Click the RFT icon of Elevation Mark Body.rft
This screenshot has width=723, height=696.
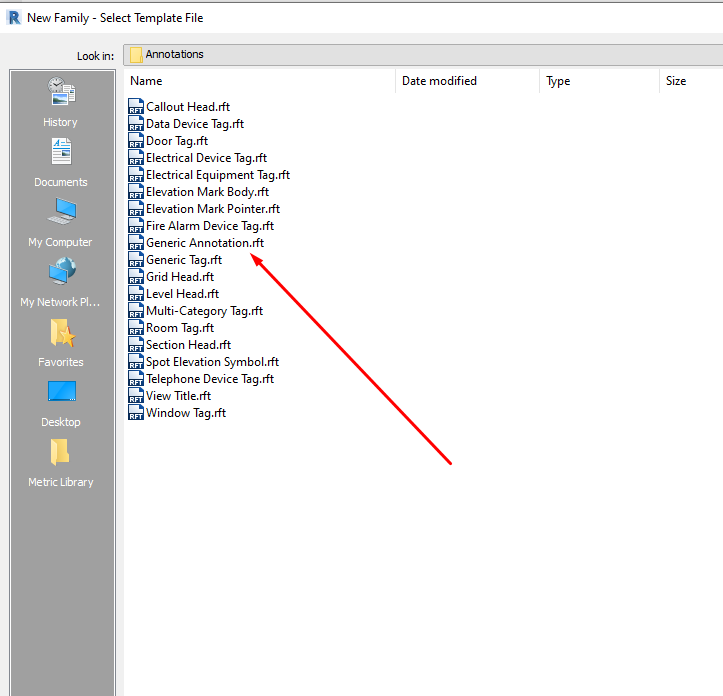[136, 192]
